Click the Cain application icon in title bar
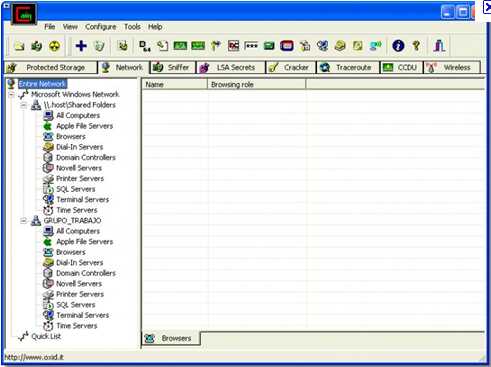Image resolution: width=491 pixels, height=367 pixels. point(24,14)
